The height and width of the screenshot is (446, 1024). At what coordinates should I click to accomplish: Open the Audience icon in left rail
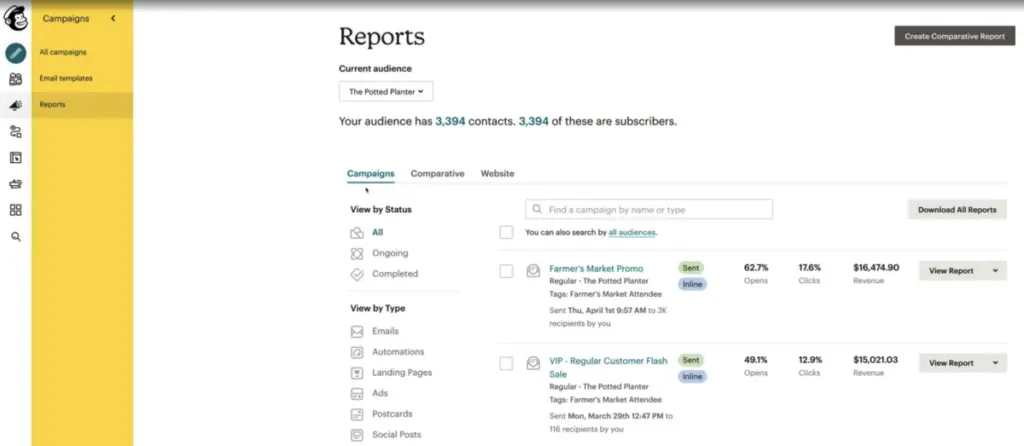point(15,79)
